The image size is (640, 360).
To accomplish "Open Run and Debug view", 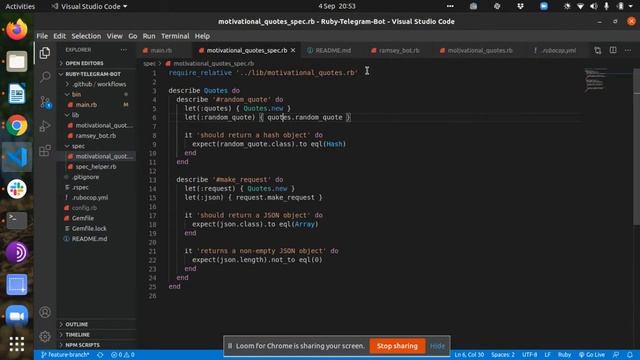I will point(45,126).
